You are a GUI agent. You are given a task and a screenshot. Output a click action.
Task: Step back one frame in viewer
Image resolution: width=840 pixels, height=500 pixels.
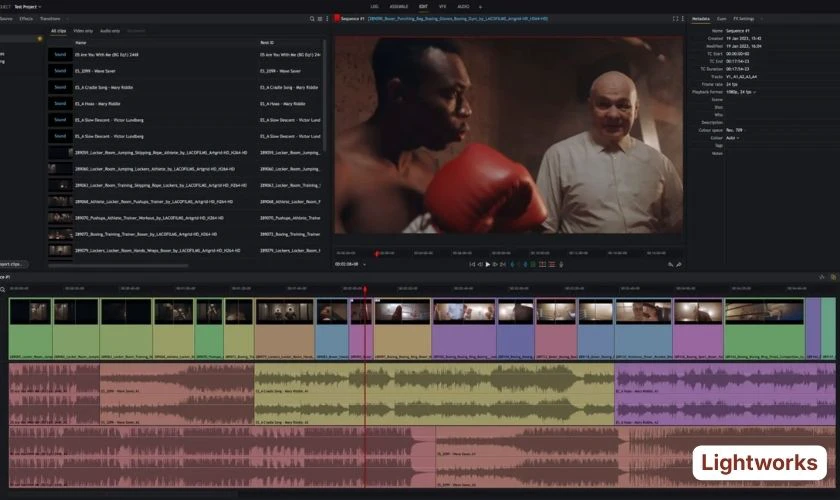point(480,264)
